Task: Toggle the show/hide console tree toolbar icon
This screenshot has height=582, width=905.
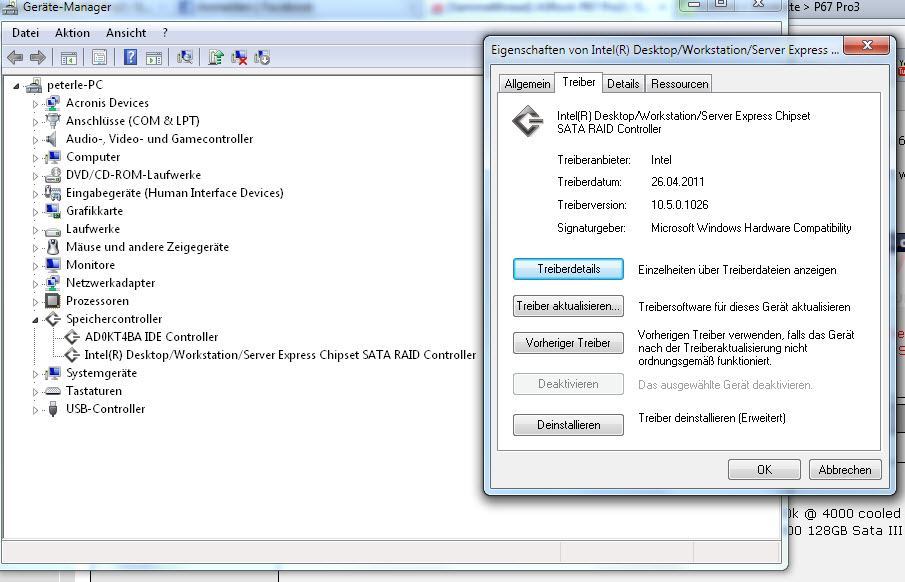Action: click(69, 57)
